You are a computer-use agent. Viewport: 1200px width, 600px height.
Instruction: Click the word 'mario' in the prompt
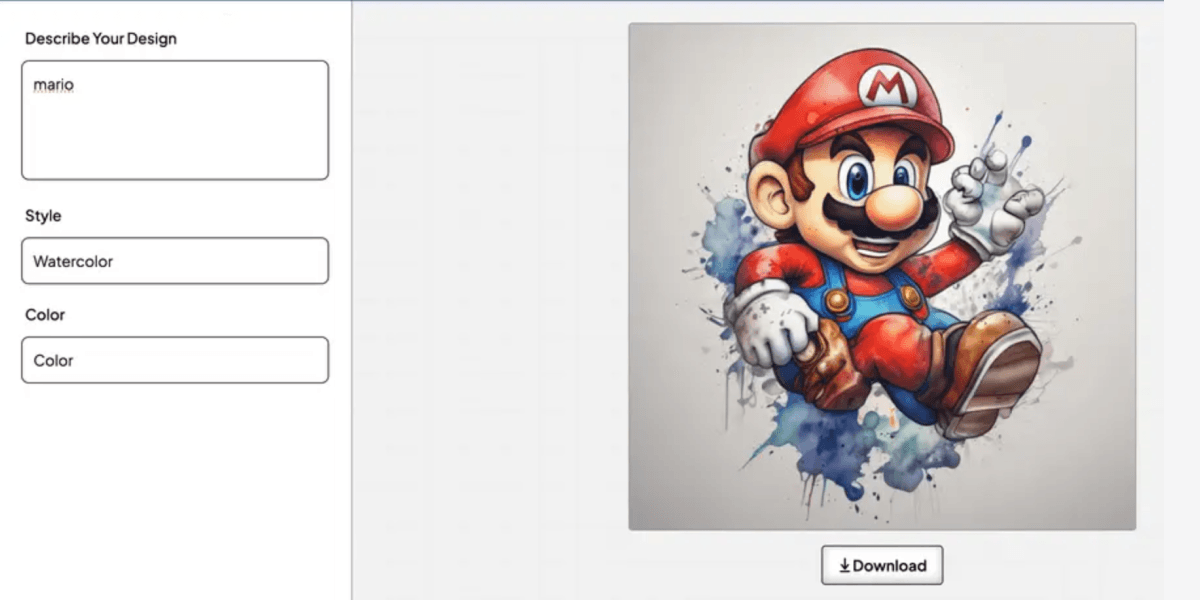[54, 85]
